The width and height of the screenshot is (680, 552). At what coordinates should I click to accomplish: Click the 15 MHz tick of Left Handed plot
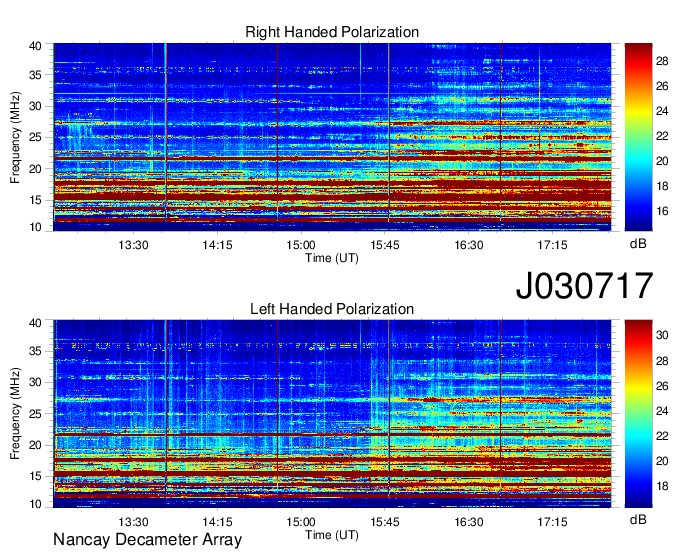35,476
